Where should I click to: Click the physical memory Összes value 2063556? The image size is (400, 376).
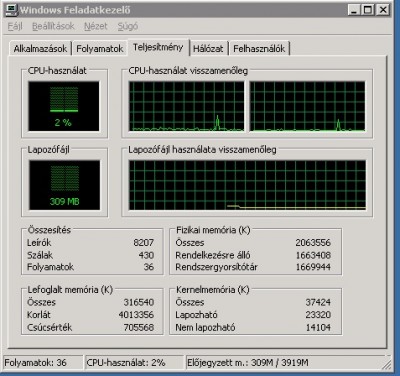313,243
